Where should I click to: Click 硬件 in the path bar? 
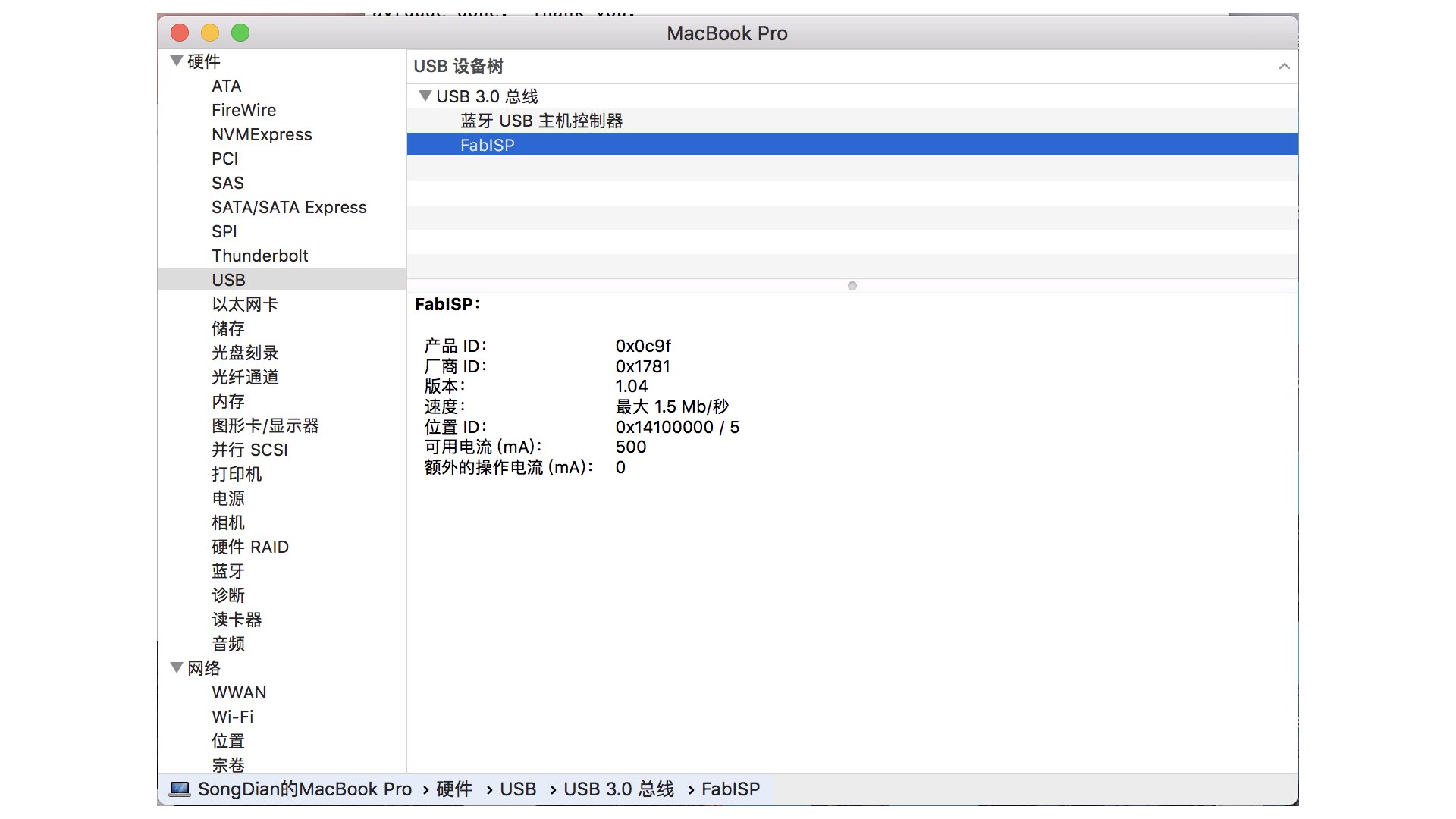pyautogui.click(x=454, y=789)
